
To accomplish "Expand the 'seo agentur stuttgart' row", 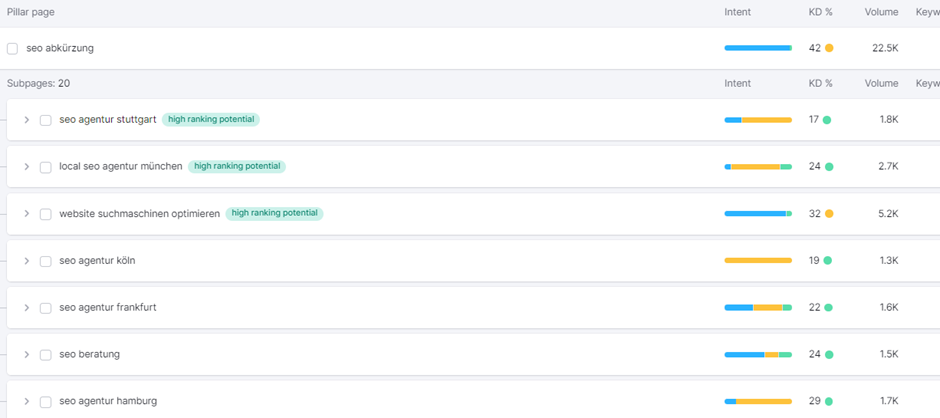I will [27, 120].
